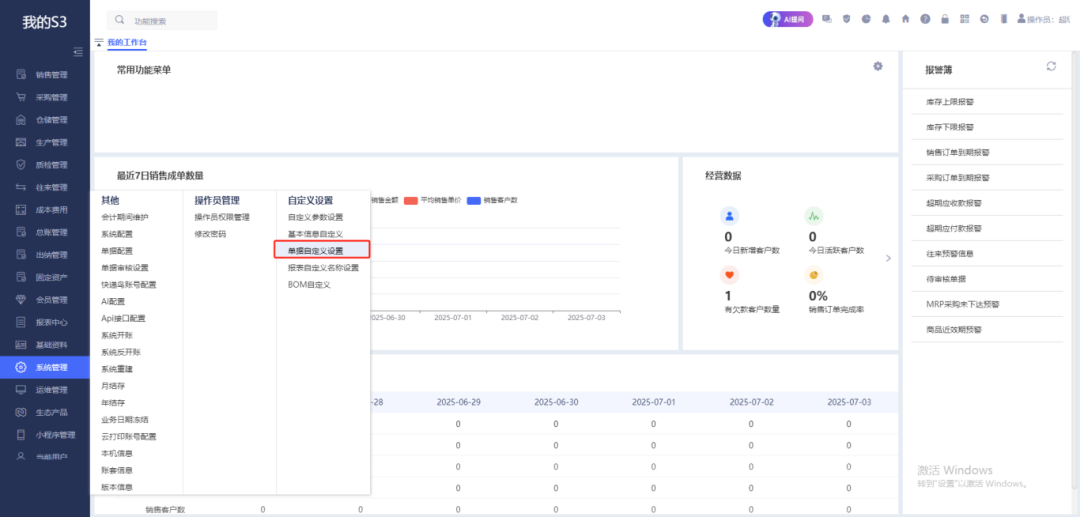
Task: Open the 当前用户 person icon
Action: [21, 456]
